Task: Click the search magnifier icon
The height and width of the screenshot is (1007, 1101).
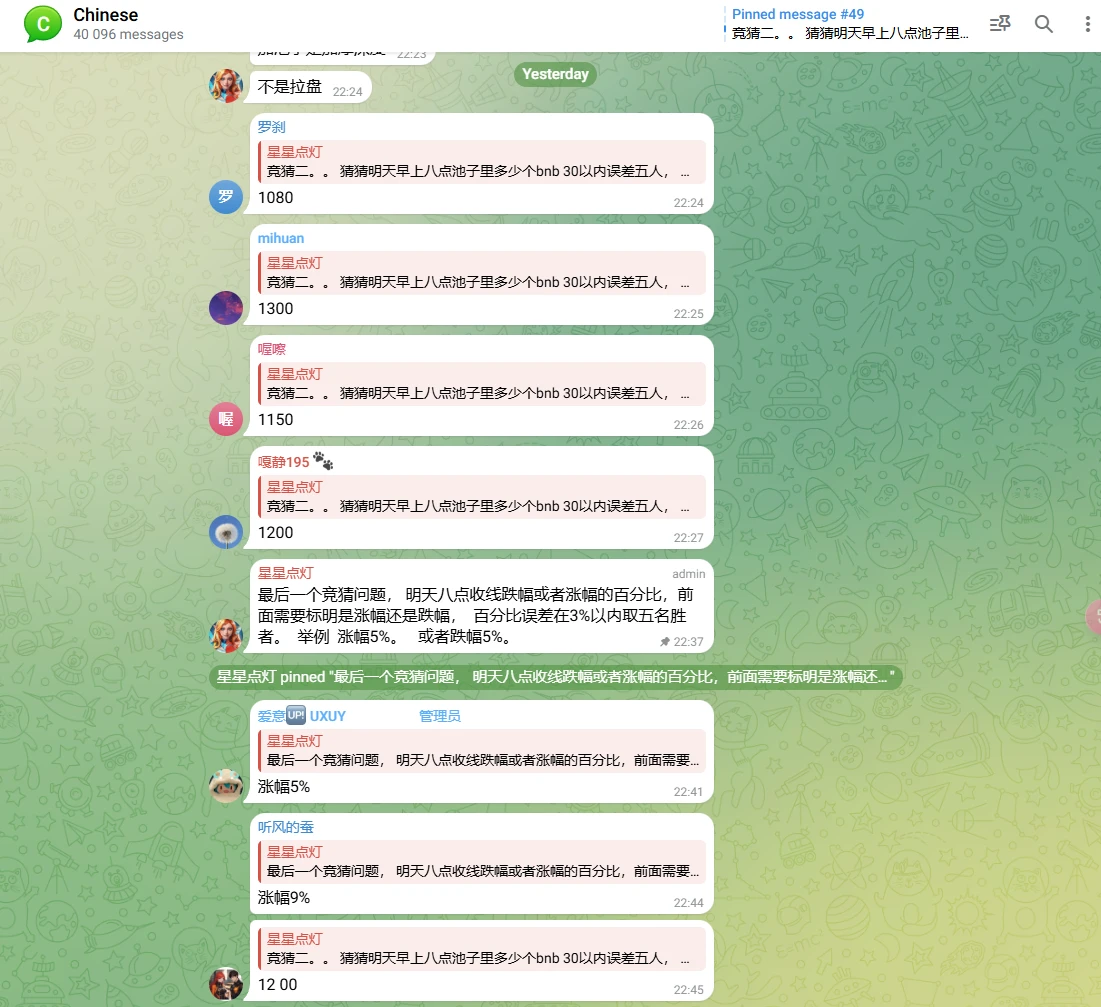Action: coord(1044,25)
